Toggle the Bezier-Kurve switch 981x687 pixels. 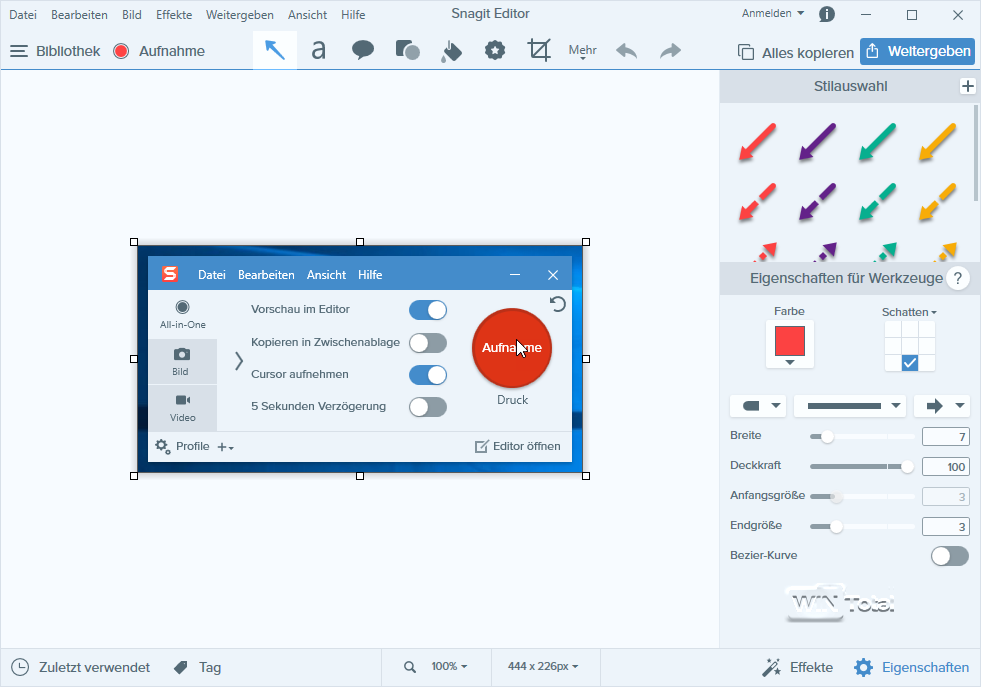(x=950, y=556)
